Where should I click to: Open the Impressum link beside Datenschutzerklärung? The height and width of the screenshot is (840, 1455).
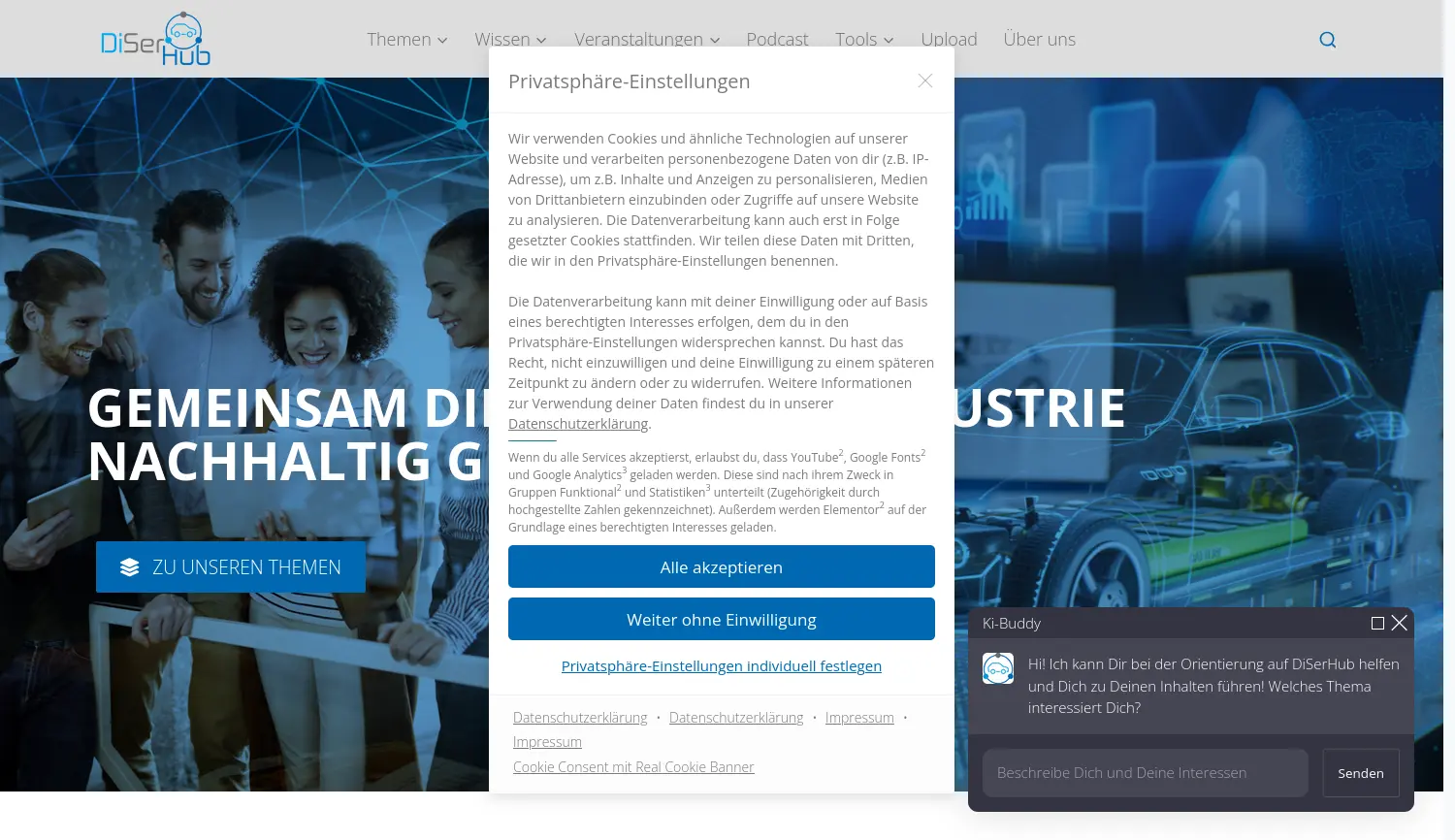[859, 718]
